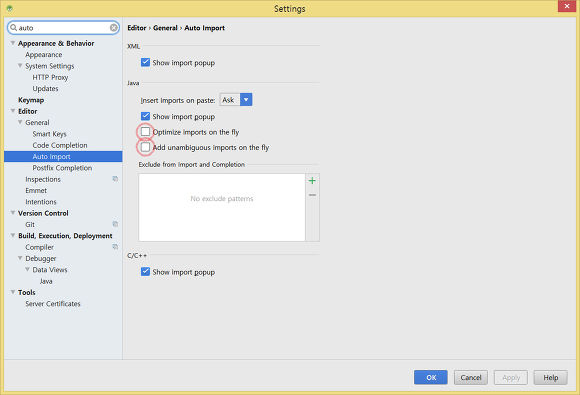
Task: Collapse the Debugger node
Action: pyautogui.click(x=20, y=258)
